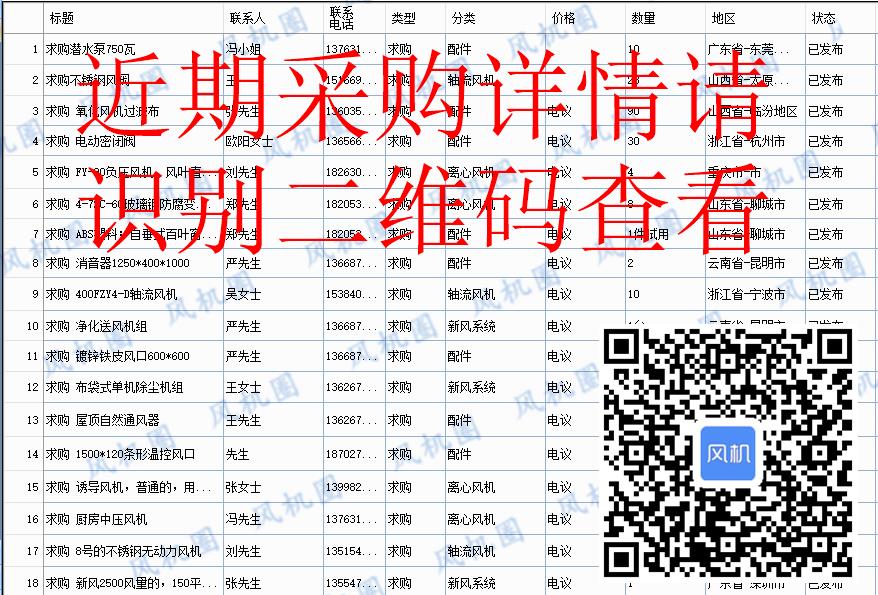Image resolution: width=878 pixels, height=595 pixels.
Task: Open the 求购 消音器1250*400*1000 entry
Action: pyautogui.click(x=117, y=264)
